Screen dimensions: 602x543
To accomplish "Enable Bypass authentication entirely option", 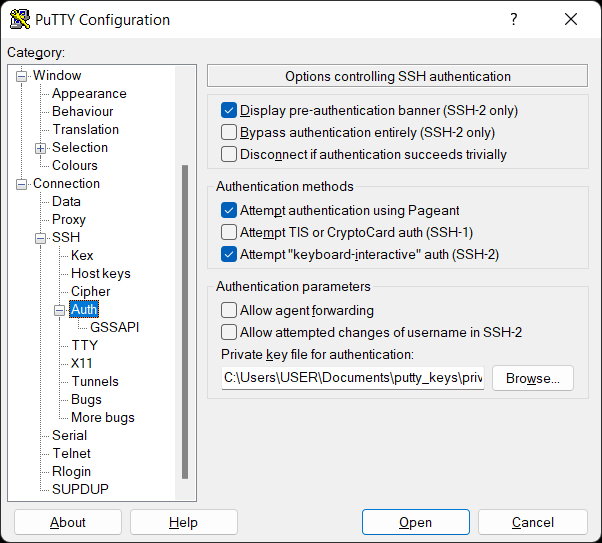I will click(229, 133).
